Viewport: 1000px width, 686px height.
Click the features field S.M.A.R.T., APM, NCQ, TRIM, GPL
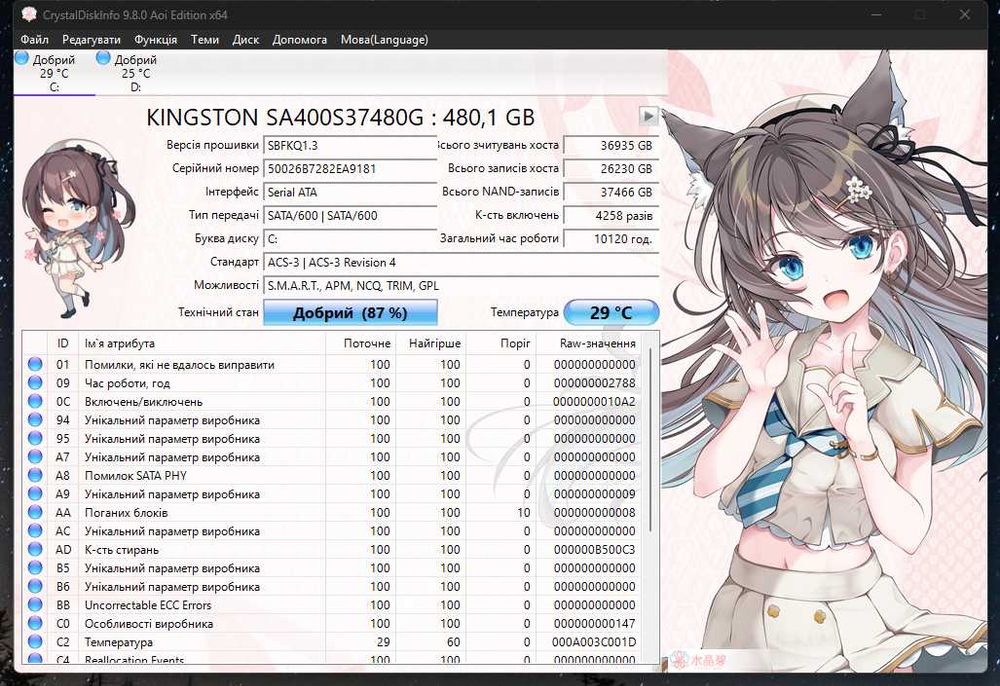pos(461,286)
